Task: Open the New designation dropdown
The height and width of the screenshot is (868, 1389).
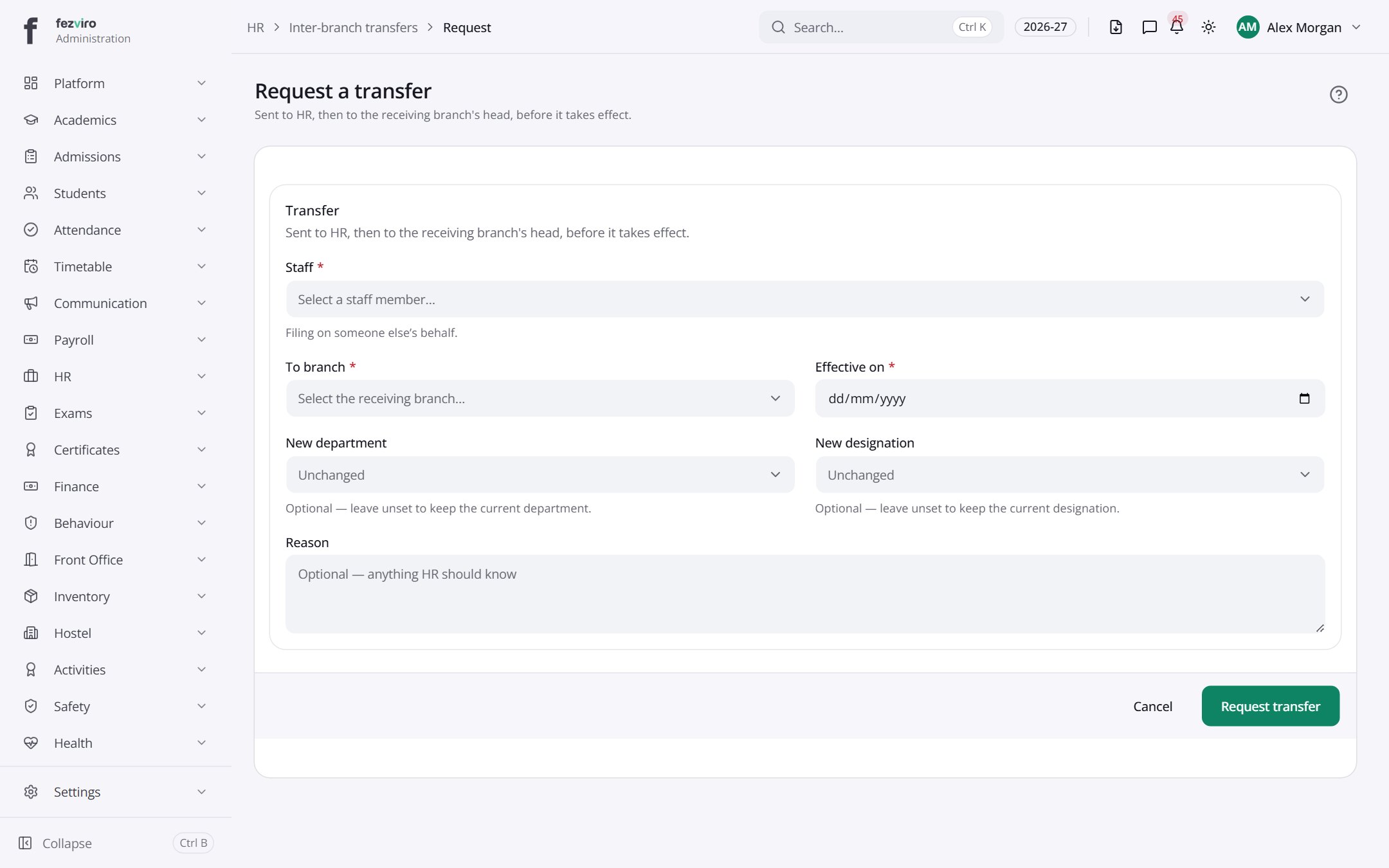Action: tap(1069, 475)
